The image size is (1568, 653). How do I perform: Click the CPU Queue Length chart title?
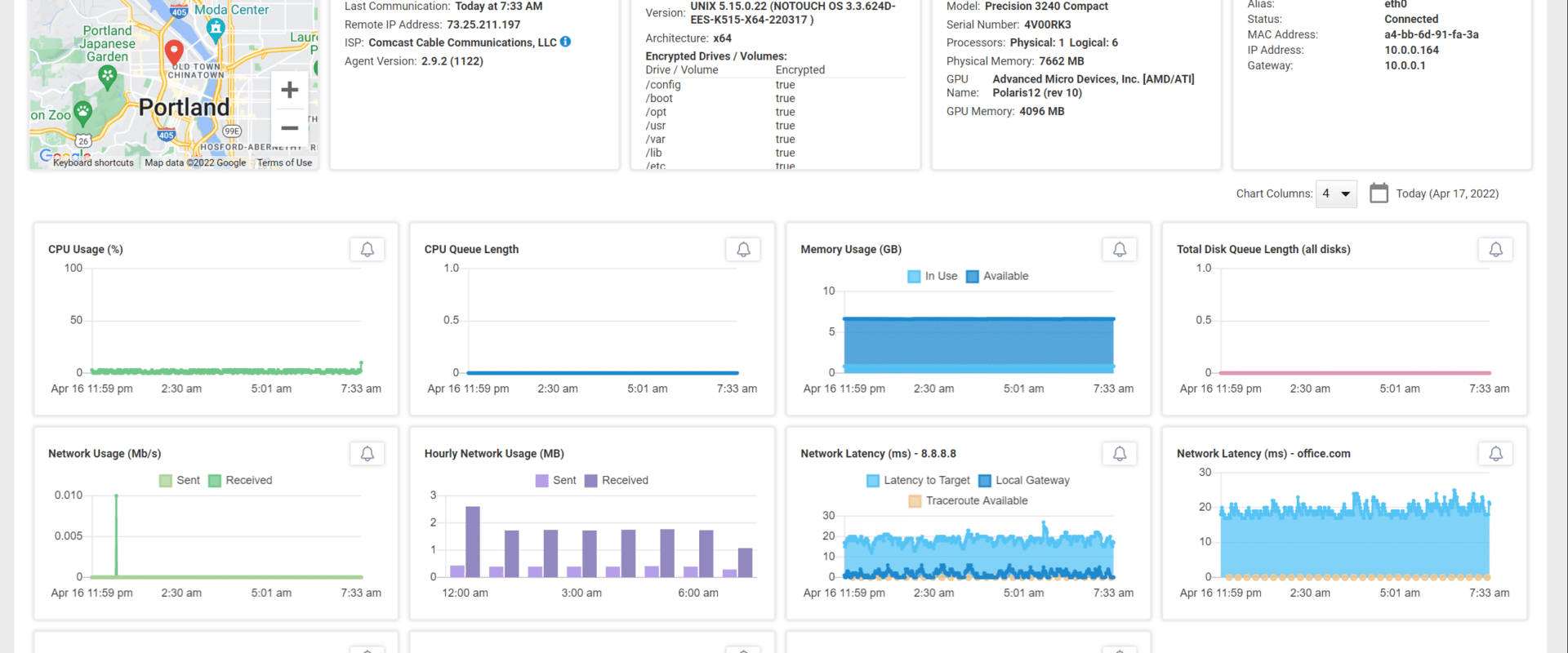tap(471, 250)
